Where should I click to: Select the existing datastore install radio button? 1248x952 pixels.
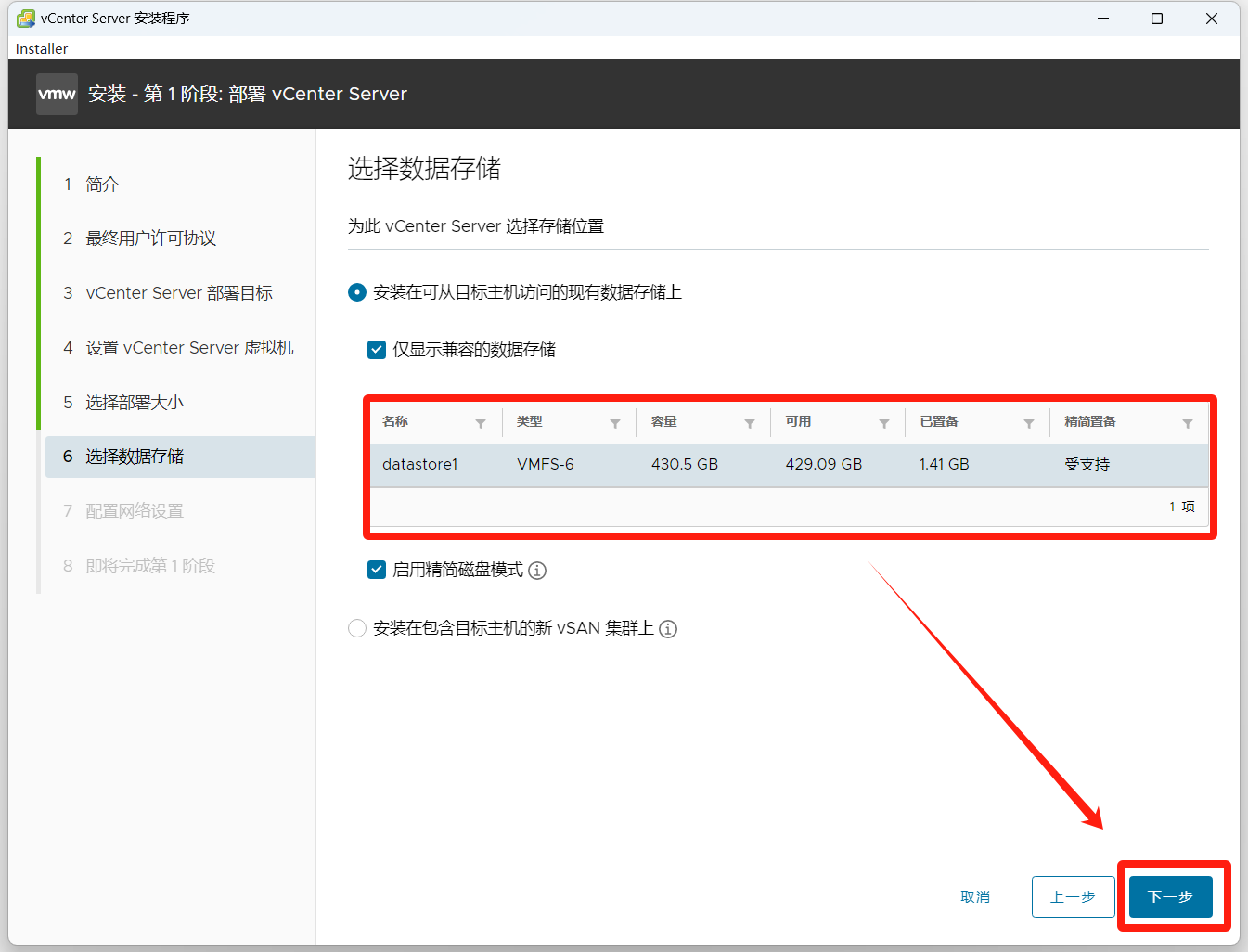357,292
